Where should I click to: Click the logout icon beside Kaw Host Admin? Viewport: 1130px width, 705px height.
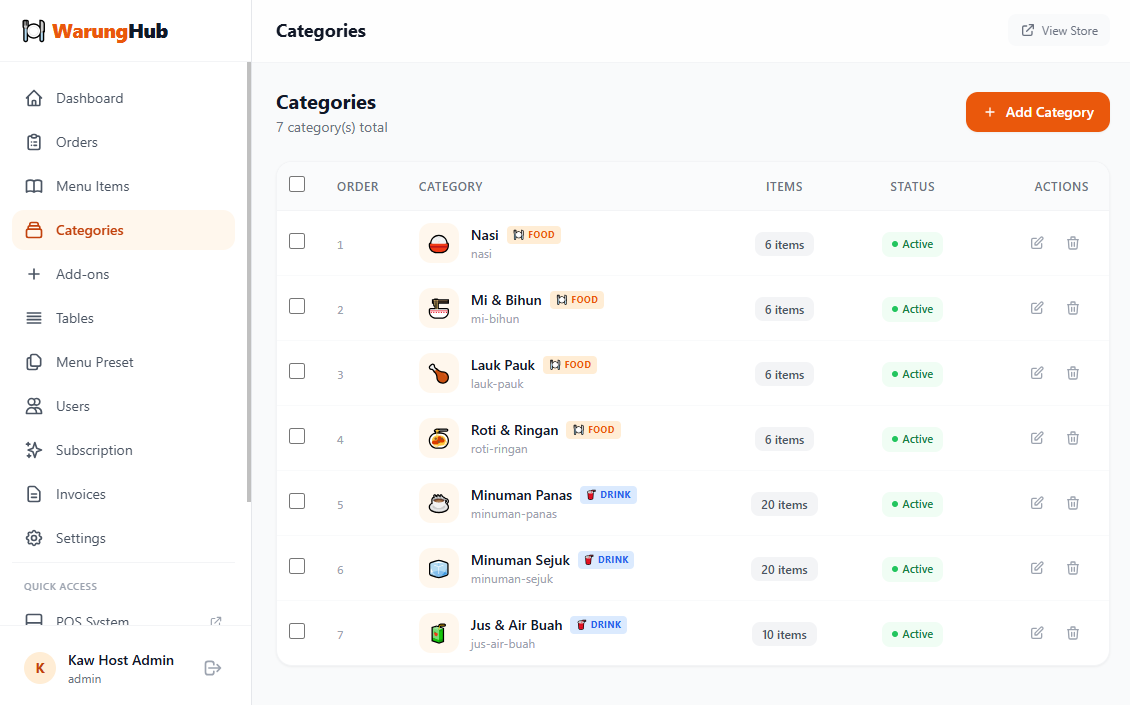pos(212,668)
